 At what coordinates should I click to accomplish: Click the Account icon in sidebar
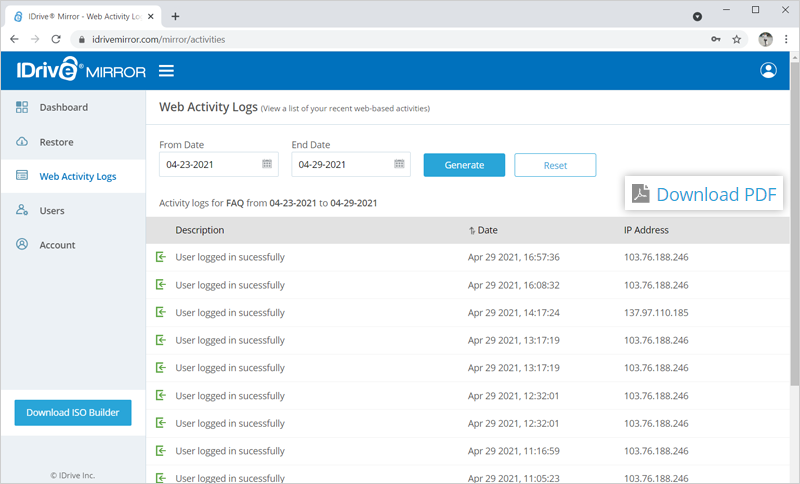22,245
